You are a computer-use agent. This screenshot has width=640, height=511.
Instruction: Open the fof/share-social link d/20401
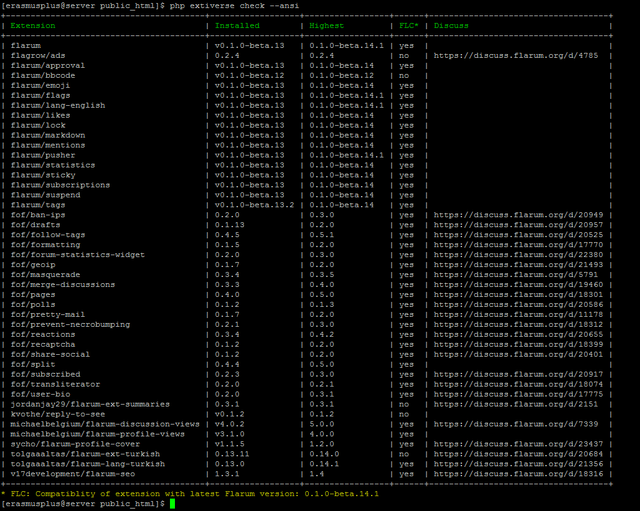518,354
